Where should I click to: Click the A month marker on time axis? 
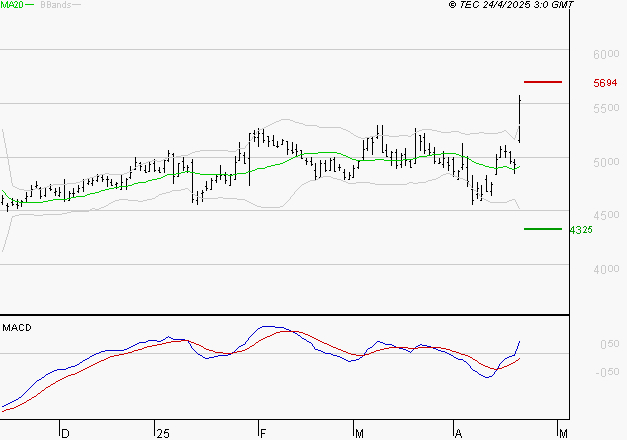click(459, 433)
